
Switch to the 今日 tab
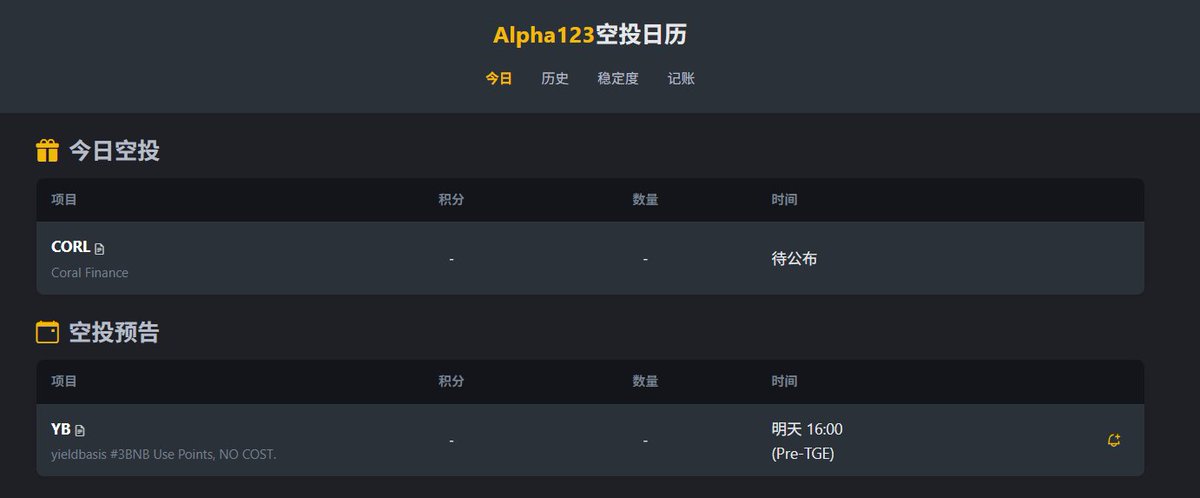tap(499, 78)
